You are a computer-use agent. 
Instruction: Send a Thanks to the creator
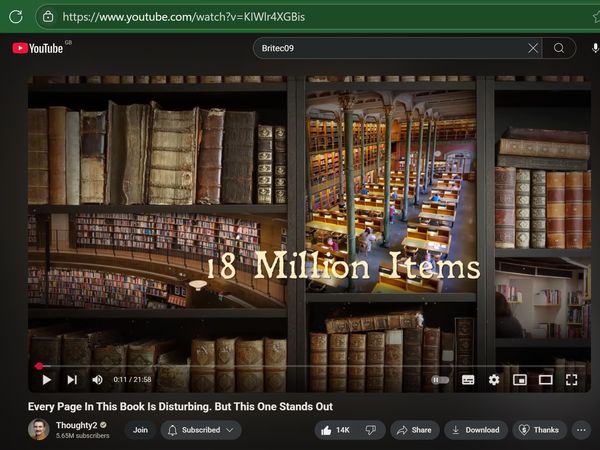click(x=539, y=430)
